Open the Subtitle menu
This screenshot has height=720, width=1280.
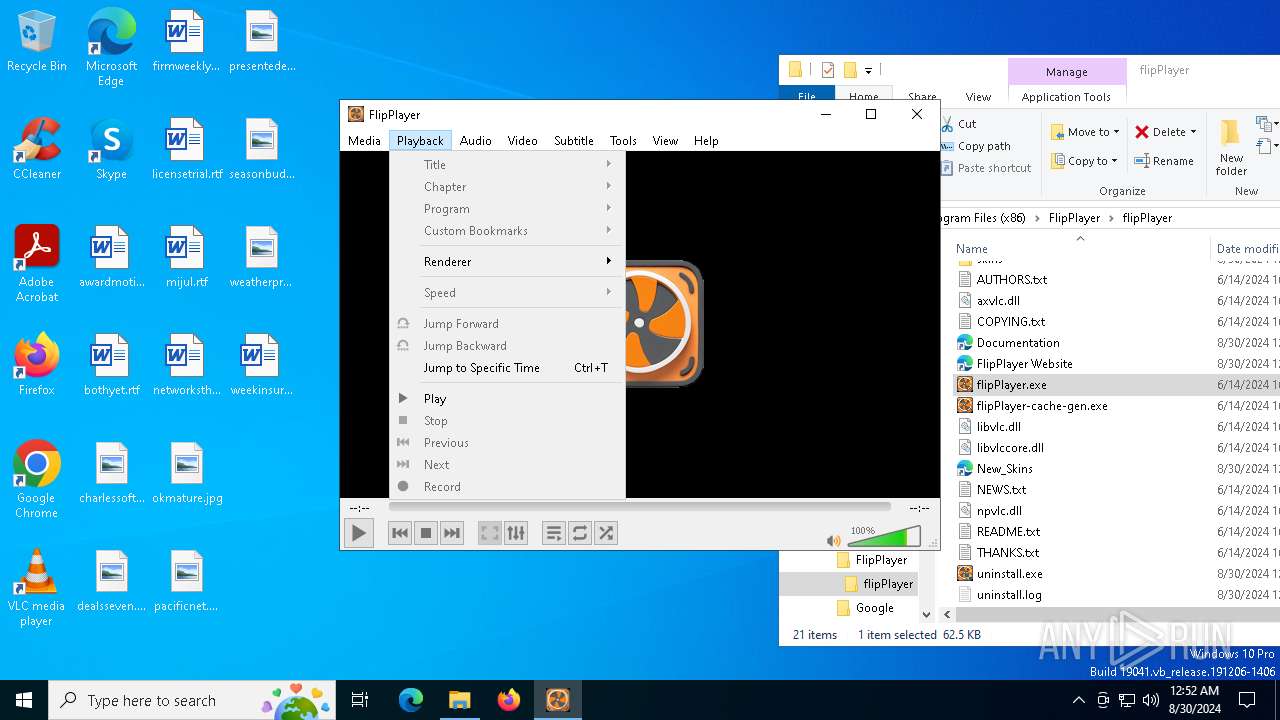pos(574,141)
